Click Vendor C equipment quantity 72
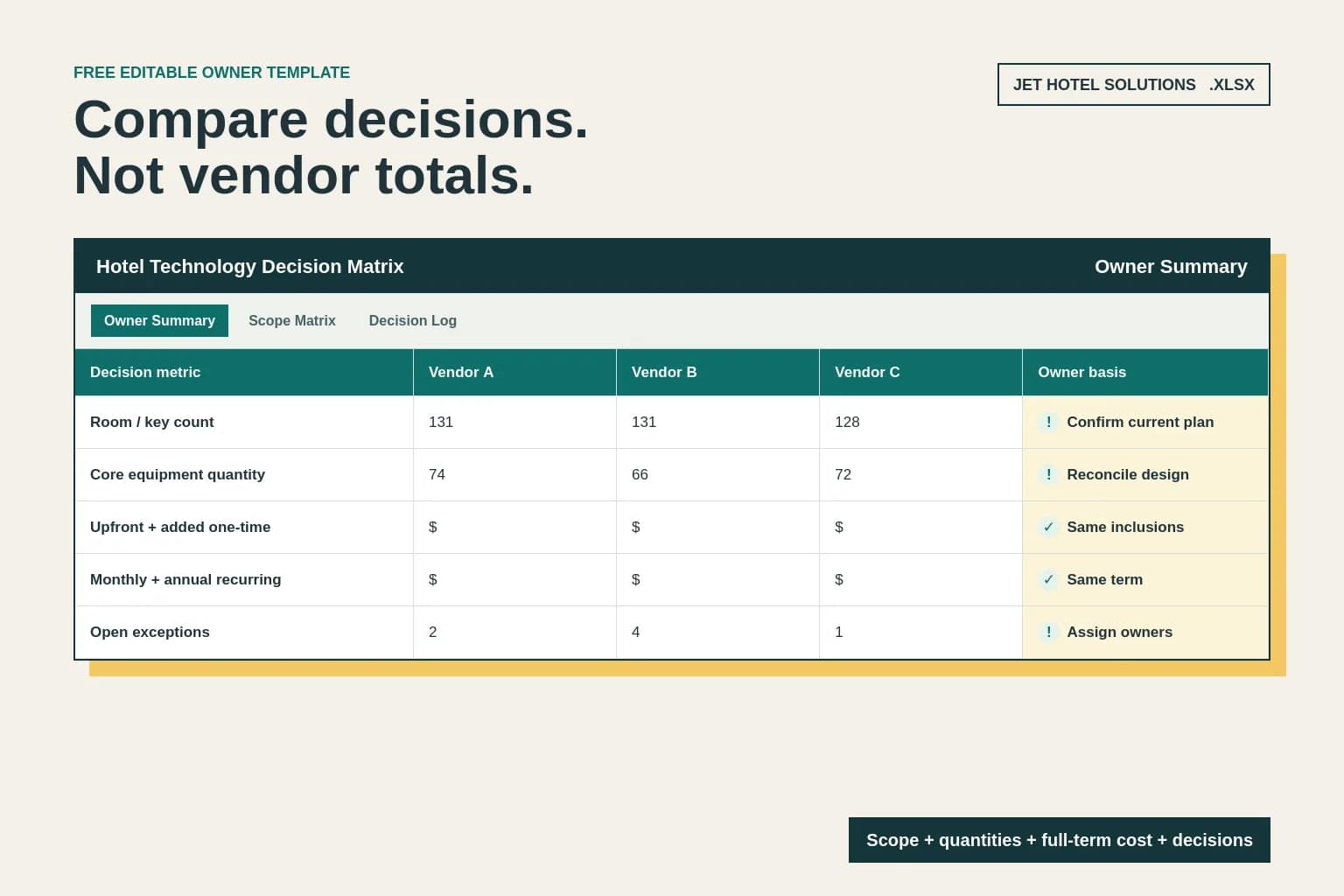Viewport: 1344px width, 896px height. coord(843,474)
